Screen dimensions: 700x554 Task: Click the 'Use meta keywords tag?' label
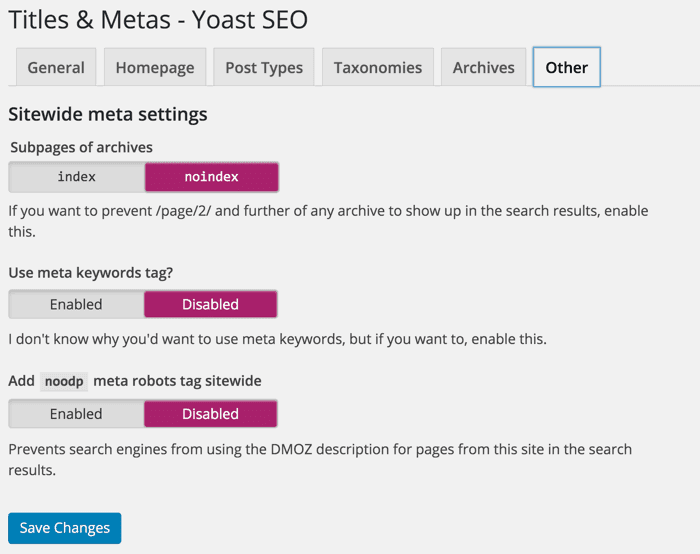pyautogui.click(x=96, y=272)
